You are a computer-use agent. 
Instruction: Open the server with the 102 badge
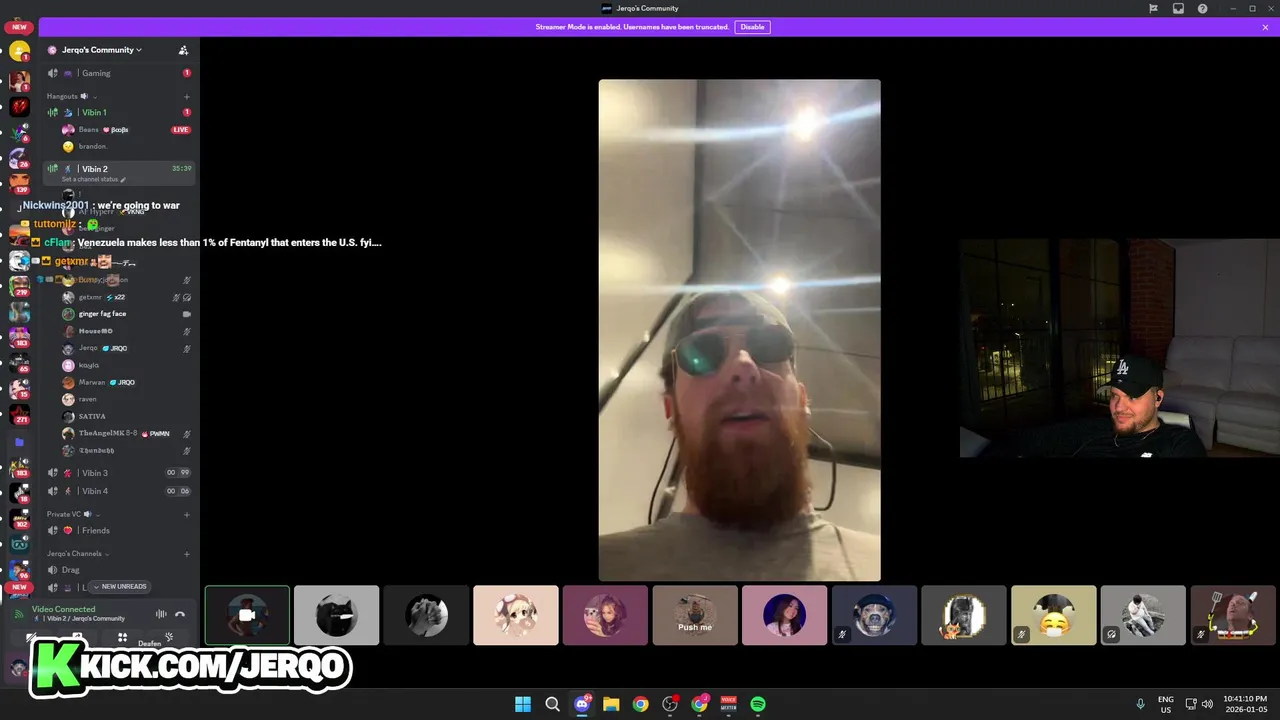coord(19,519)
